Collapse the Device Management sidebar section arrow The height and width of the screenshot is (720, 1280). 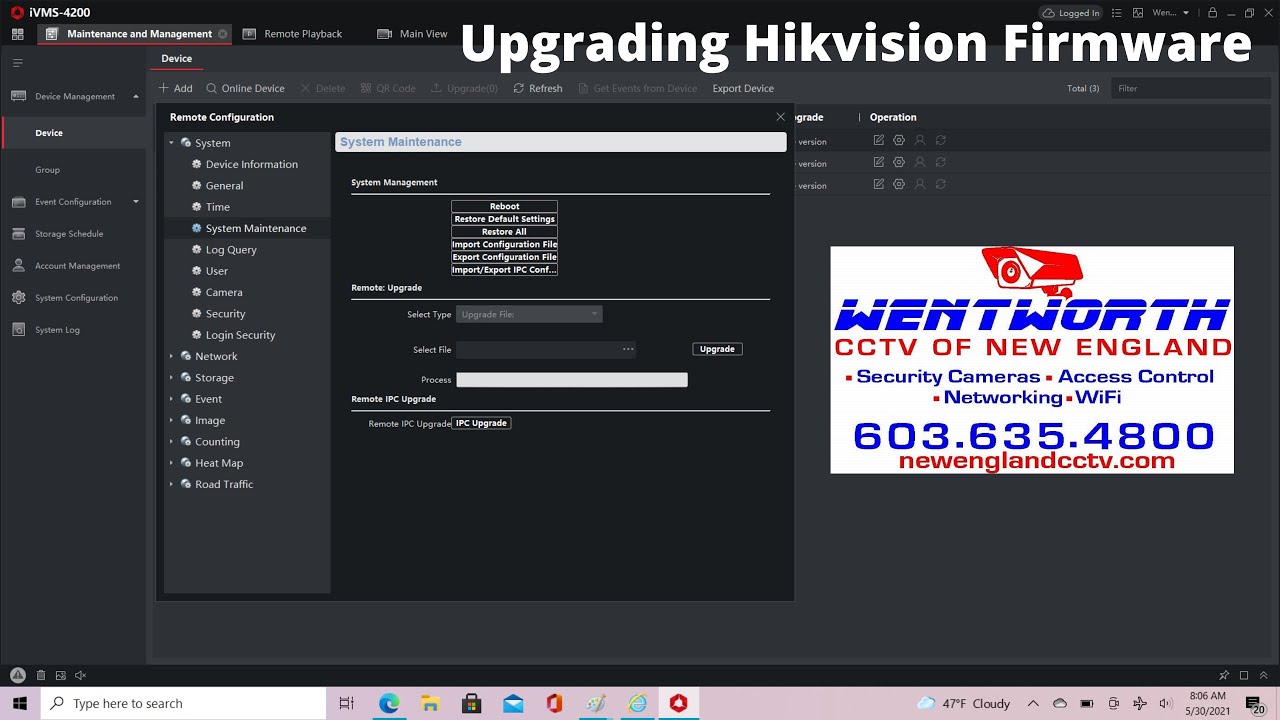136,96
